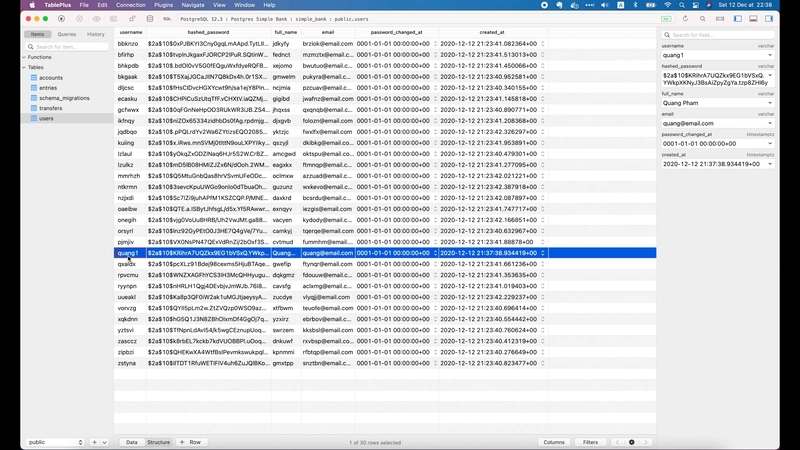
Task: Open the Connection menu
Action: point(130,5)
